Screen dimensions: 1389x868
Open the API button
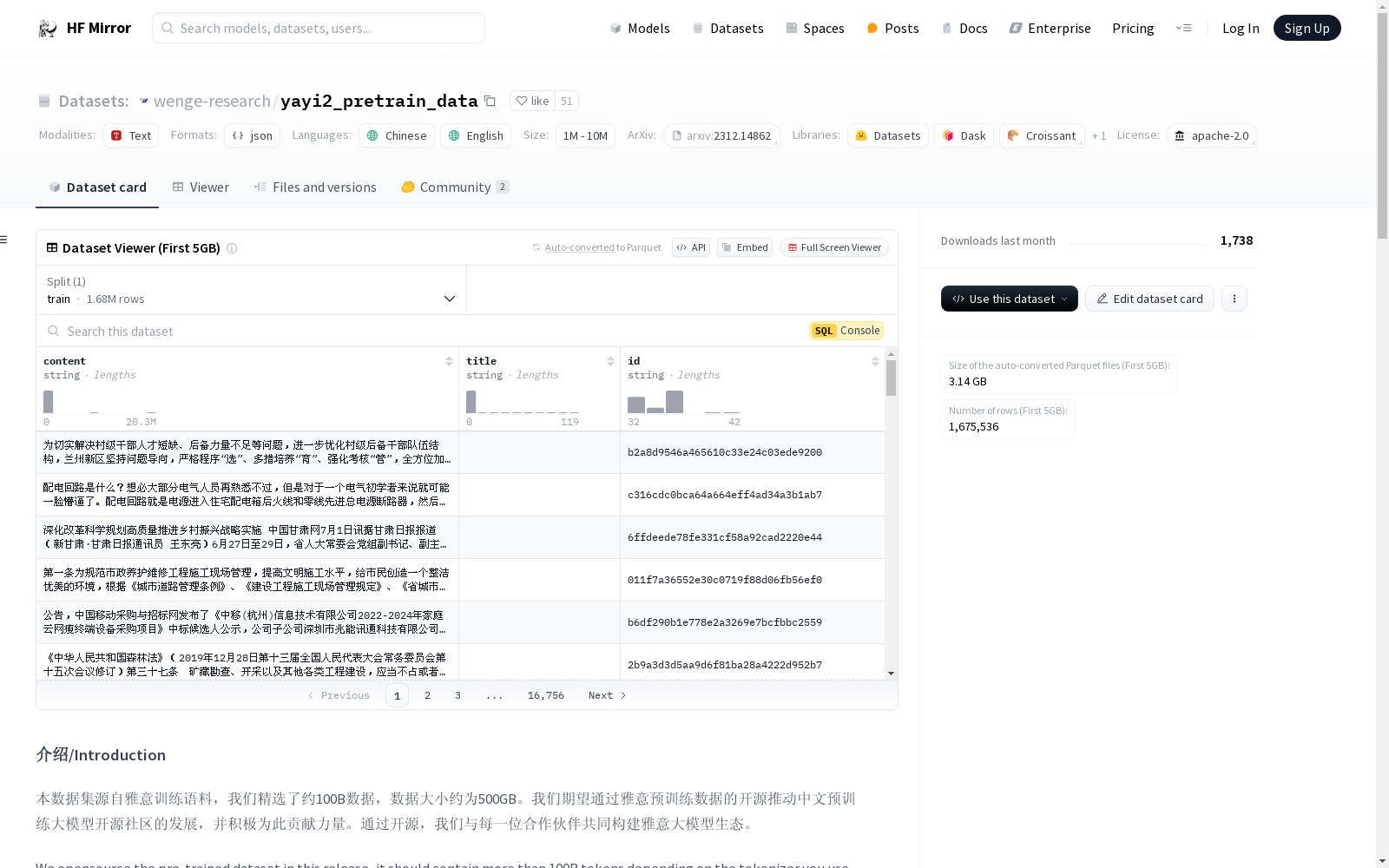pos(691,247)
